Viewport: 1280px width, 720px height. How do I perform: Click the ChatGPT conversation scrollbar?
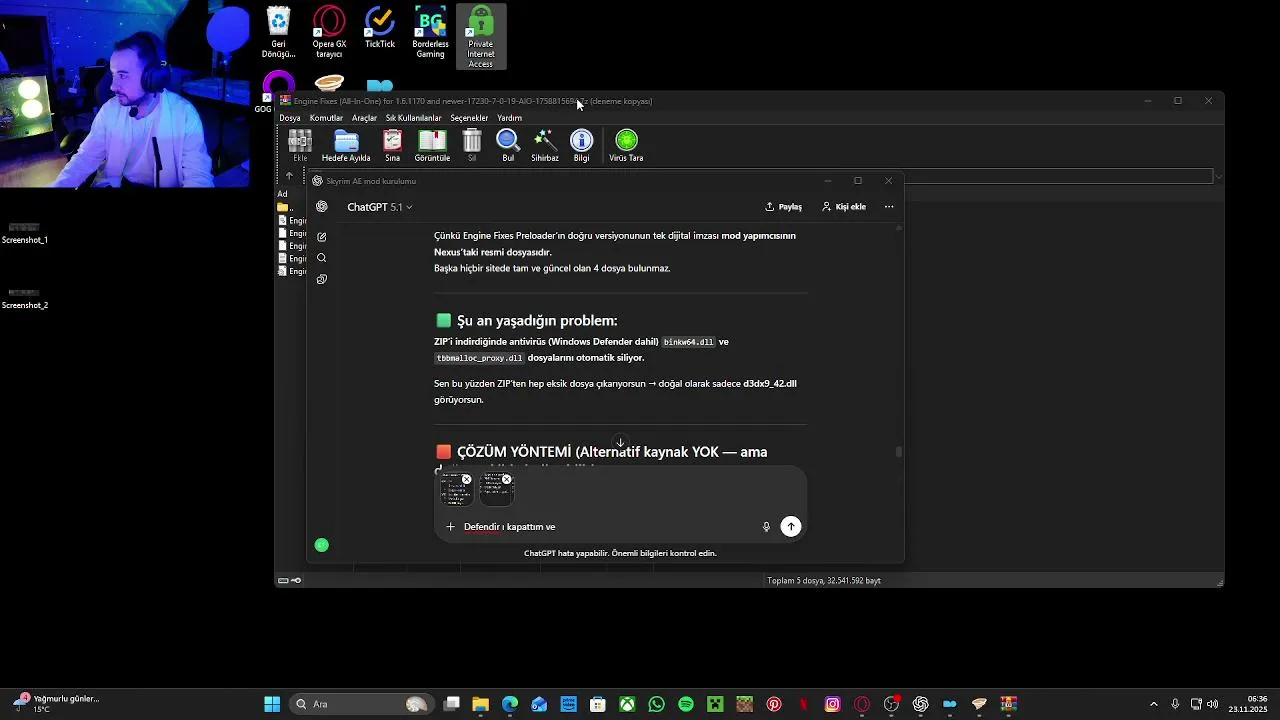pyautogui.click(x=899, y=452)
